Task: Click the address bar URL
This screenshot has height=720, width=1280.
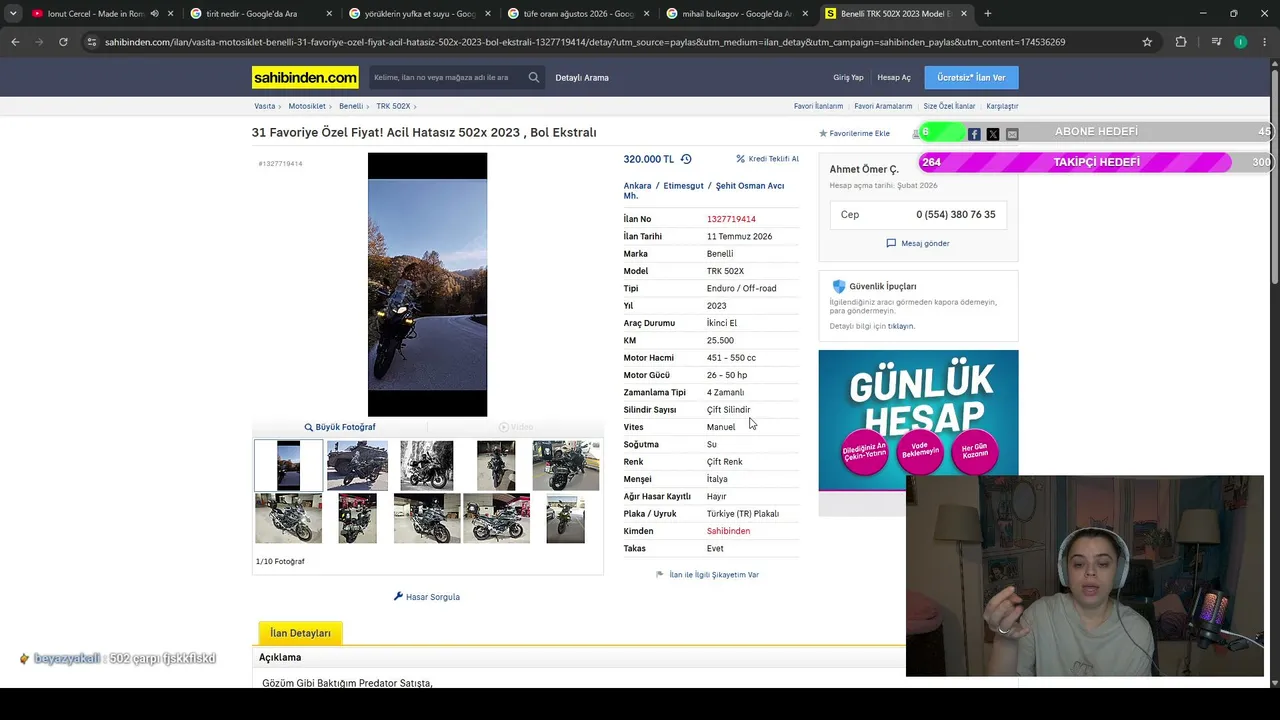Action: click(x=585, y=42)
